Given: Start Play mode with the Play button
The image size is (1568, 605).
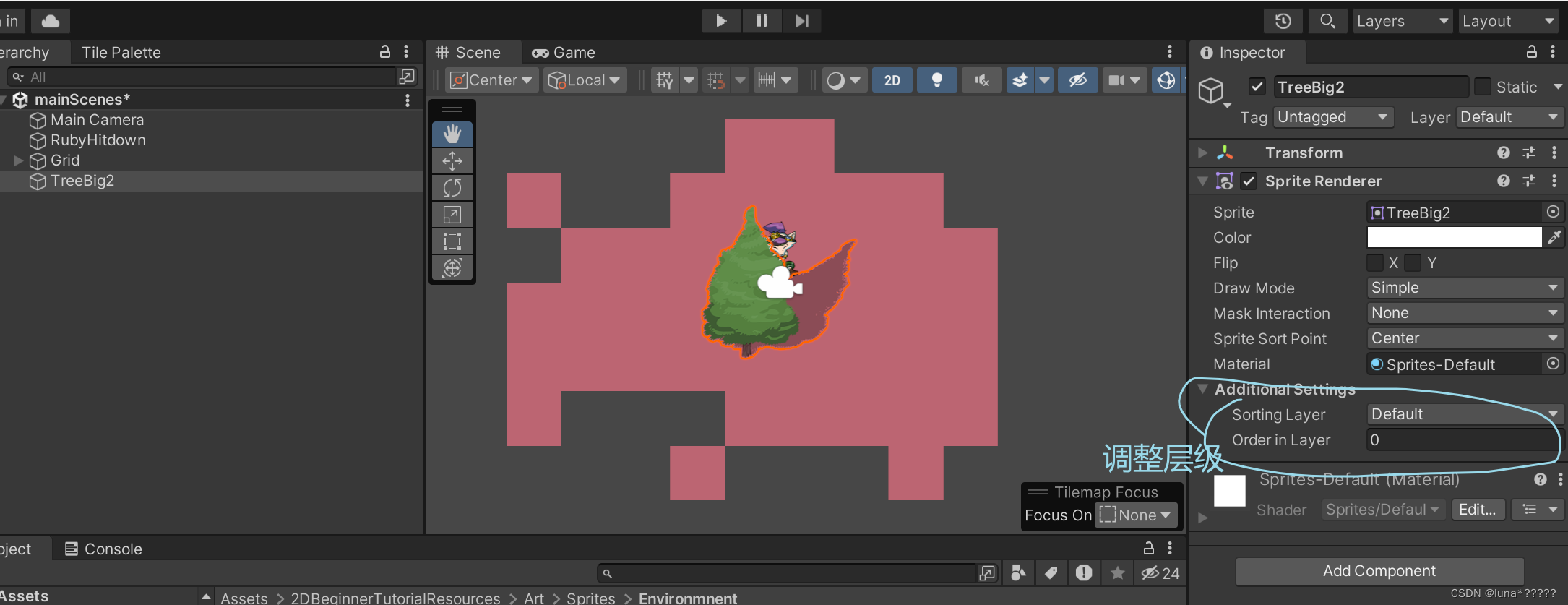Looking at the screenshot, I should 721,21.
